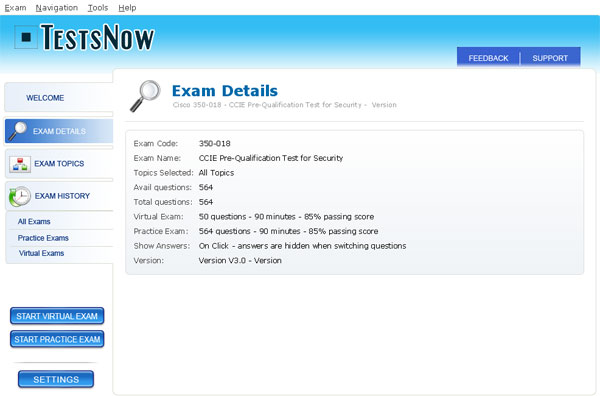Start the virtual exam

pyautogui.click(x=57, y=316)
